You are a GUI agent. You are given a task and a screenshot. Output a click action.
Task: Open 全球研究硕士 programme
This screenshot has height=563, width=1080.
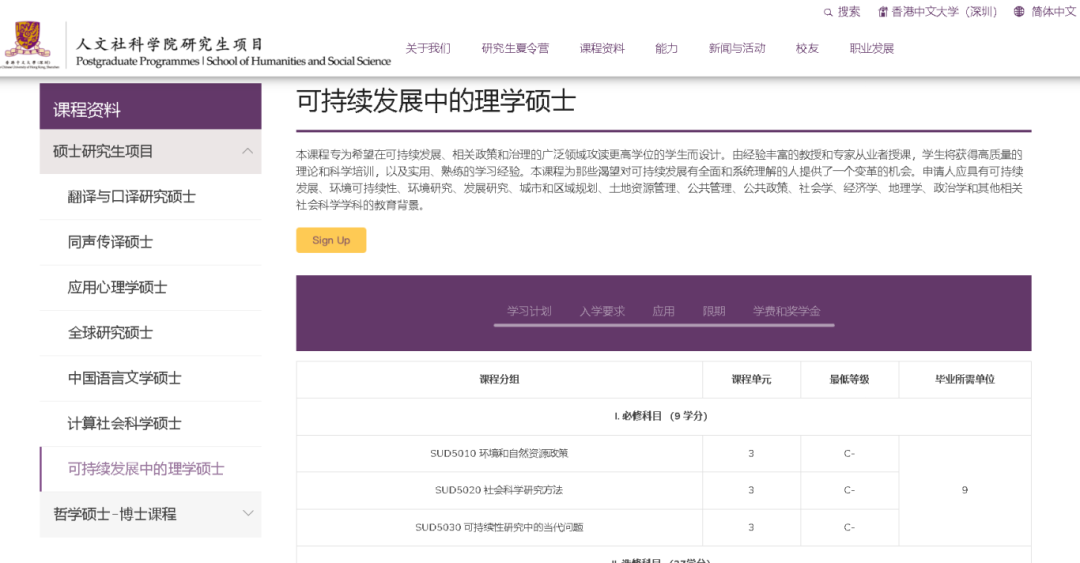[110, 333]
